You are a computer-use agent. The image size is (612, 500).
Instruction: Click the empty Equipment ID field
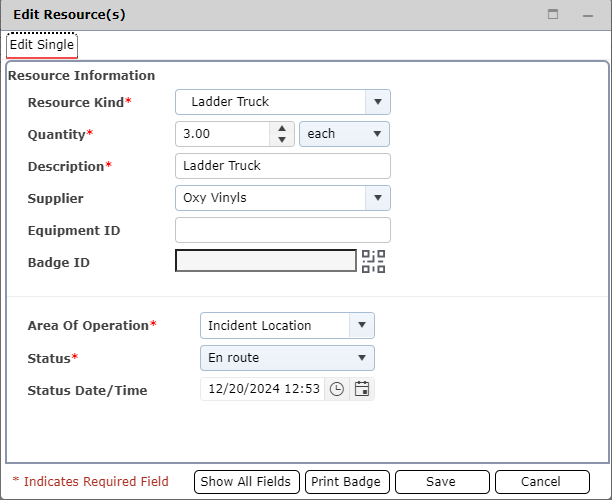283,230
